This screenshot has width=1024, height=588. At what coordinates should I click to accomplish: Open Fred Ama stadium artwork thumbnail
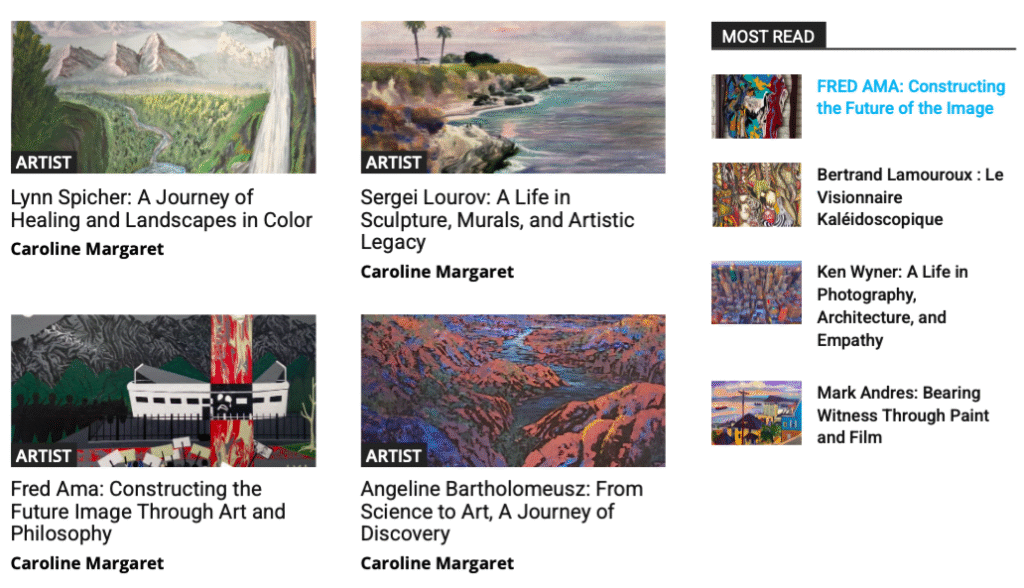[x=163, y=390]
